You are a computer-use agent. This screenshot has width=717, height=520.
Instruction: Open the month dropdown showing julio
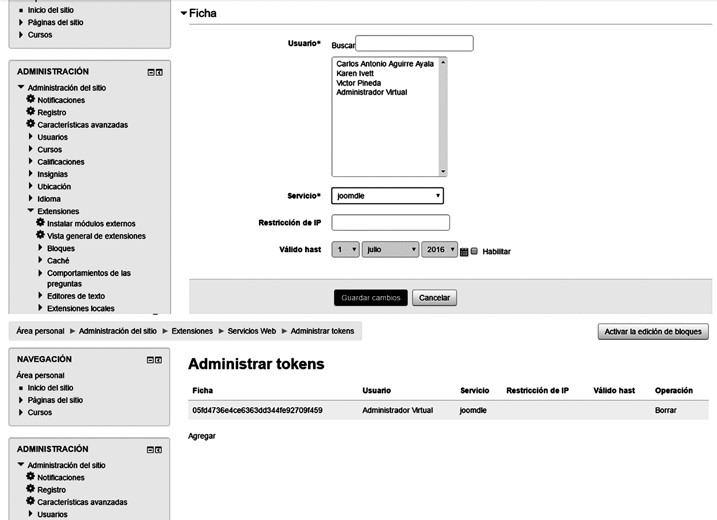390,249
